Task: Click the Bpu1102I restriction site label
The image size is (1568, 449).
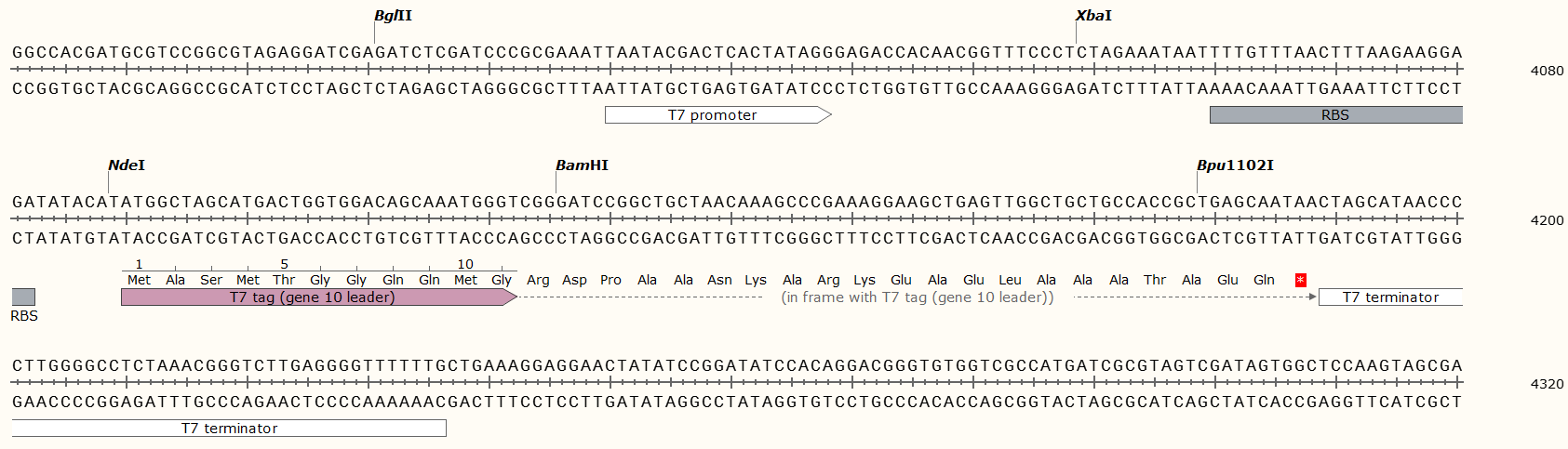Action: pyautogui.click(x=1235, y=165)
